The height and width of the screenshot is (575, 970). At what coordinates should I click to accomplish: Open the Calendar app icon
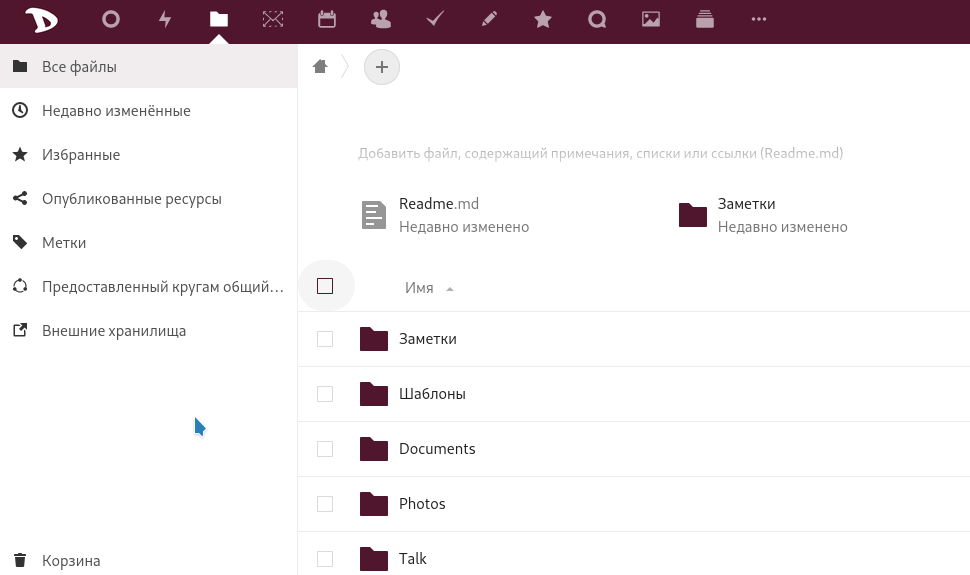point(327,19)
